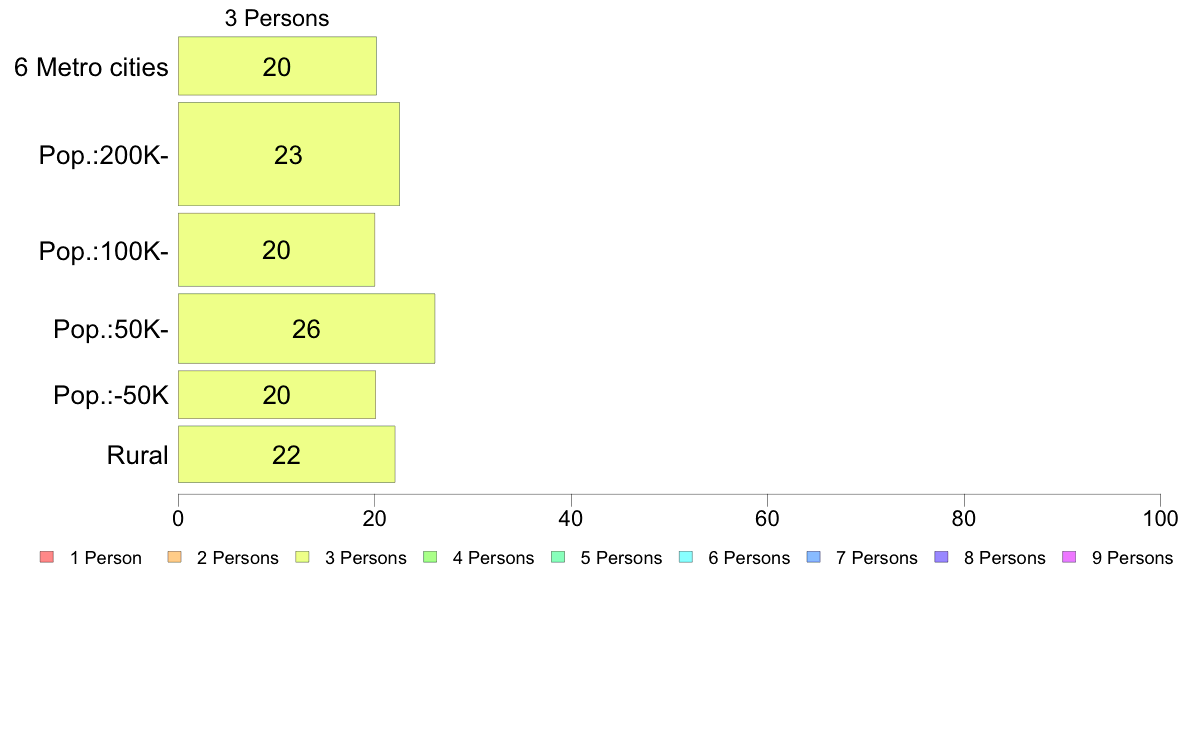Image resolution: width=1188 pixels, height=736 pixels.
Task: Click the purple 8 Persons legend swatch
Action: coord(942,557)
